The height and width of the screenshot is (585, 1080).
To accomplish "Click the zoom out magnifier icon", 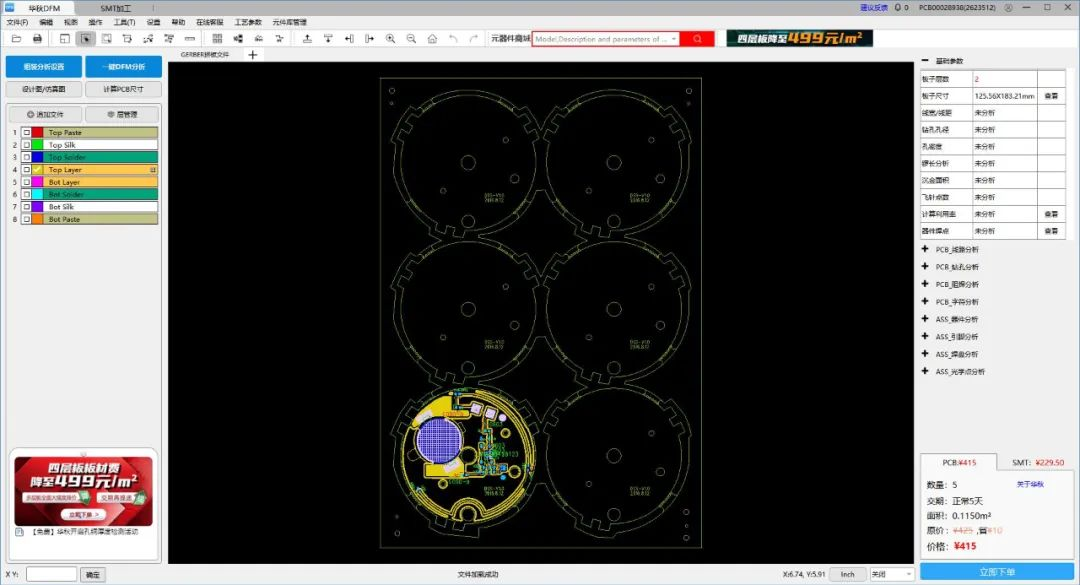I will click(410, 38).
